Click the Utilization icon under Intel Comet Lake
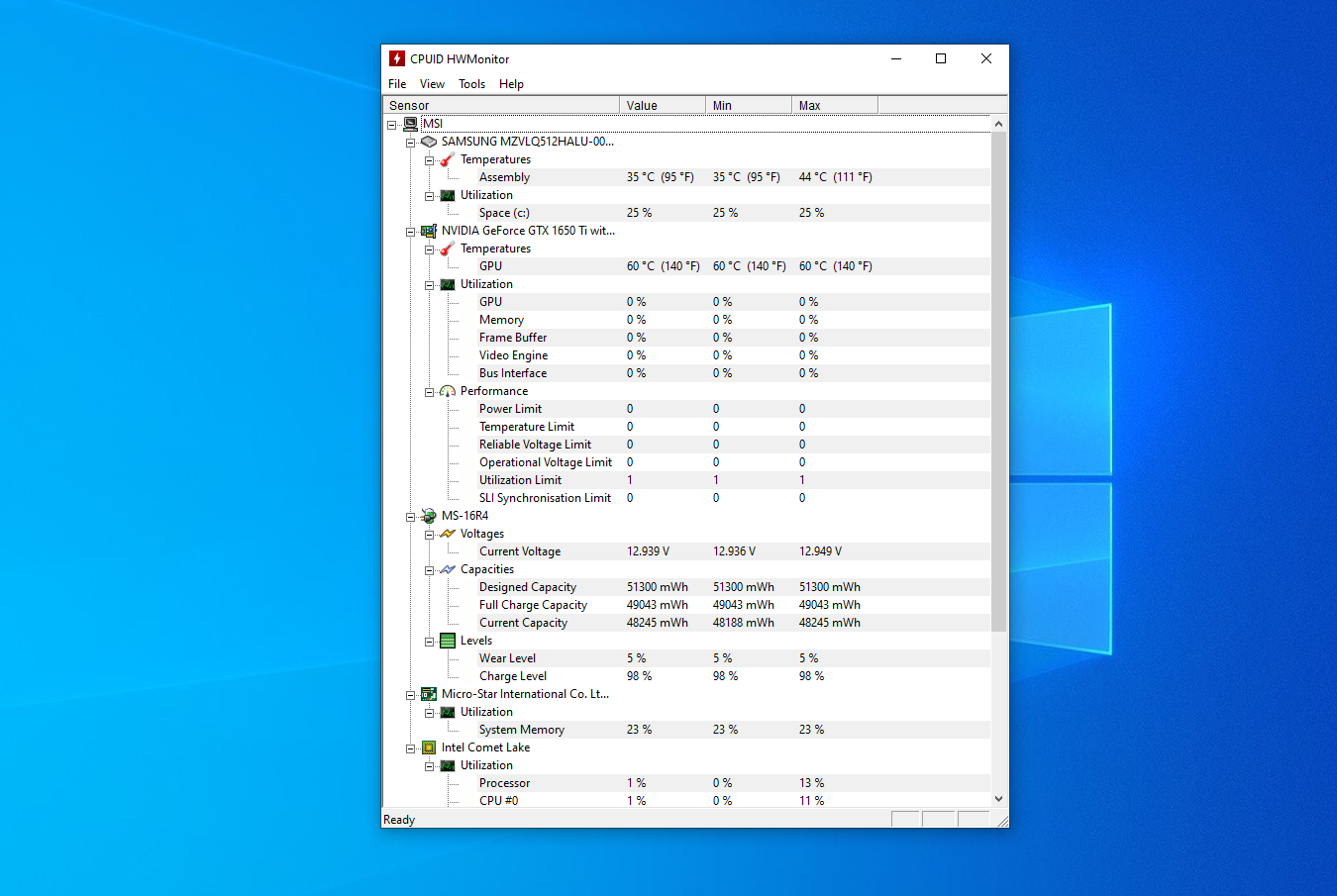 (448, 765)
